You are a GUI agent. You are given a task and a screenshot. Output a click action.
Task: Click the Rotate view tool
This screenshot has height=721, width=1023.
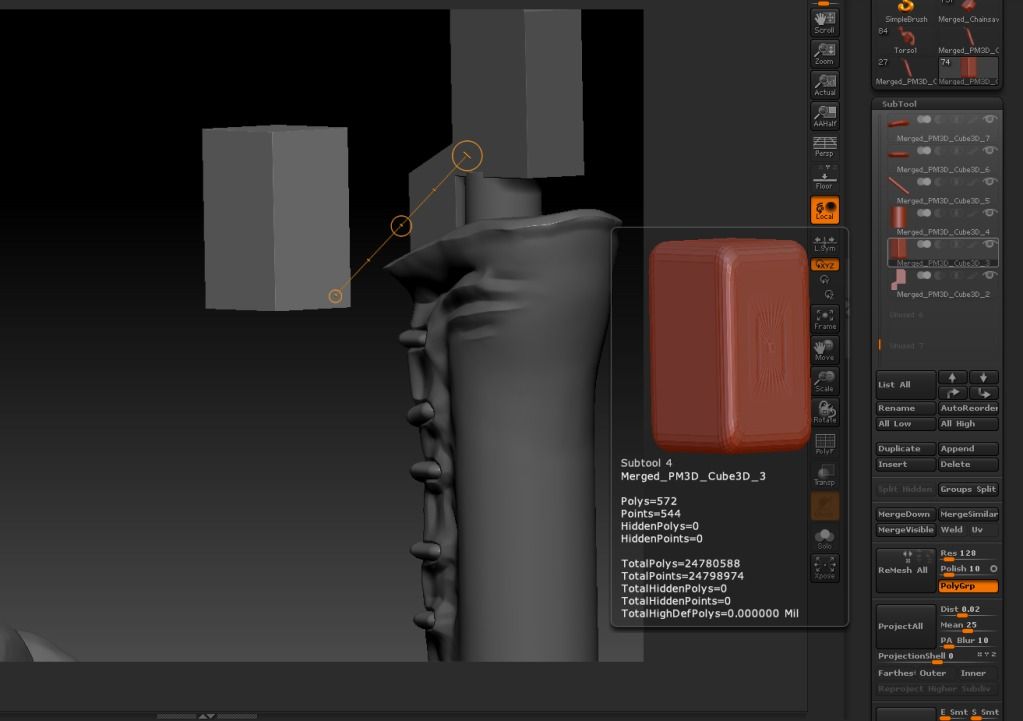click(824, 412)
